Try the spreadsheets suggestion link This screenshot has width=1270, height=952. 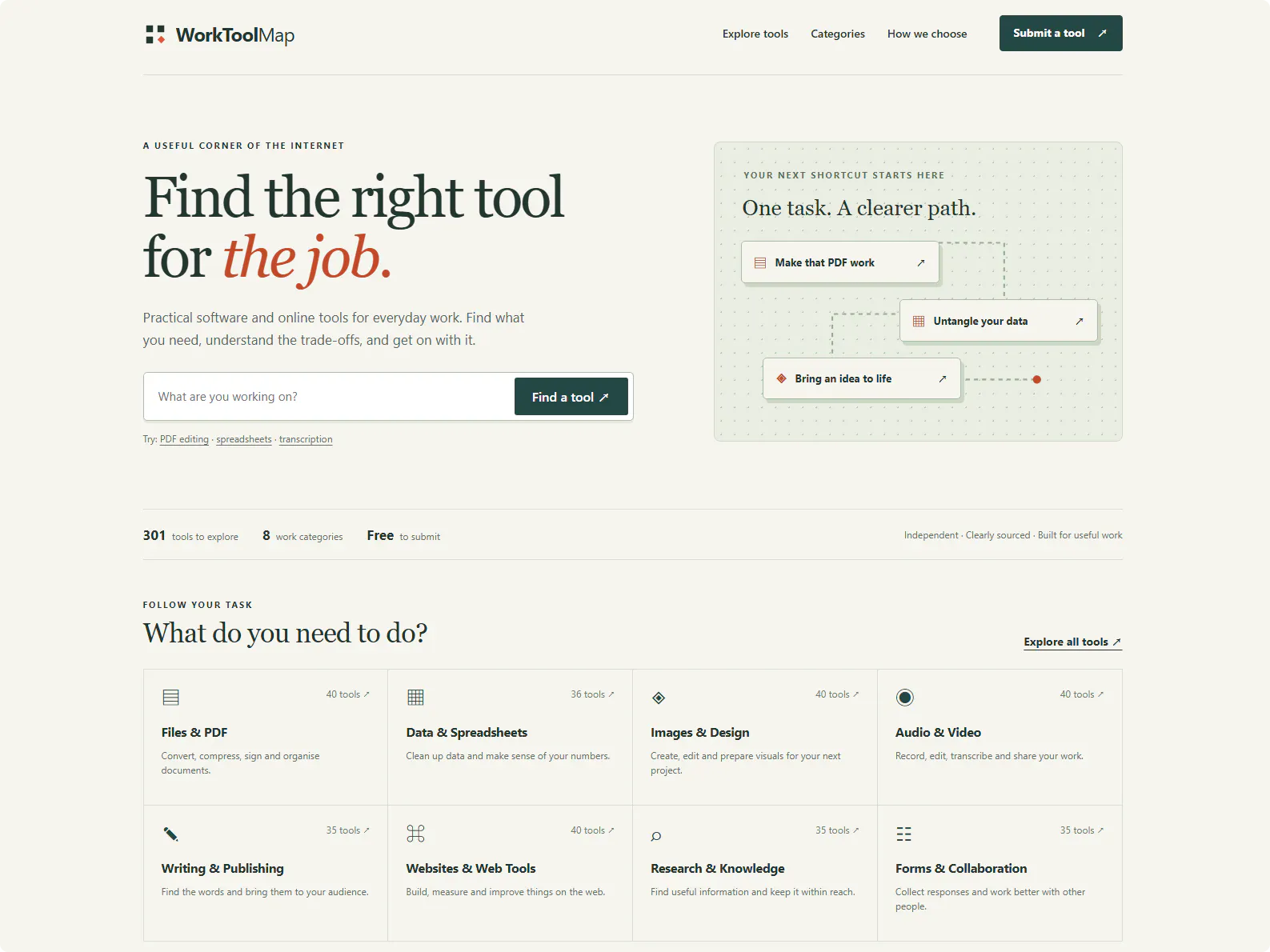(x=244, y=439)
